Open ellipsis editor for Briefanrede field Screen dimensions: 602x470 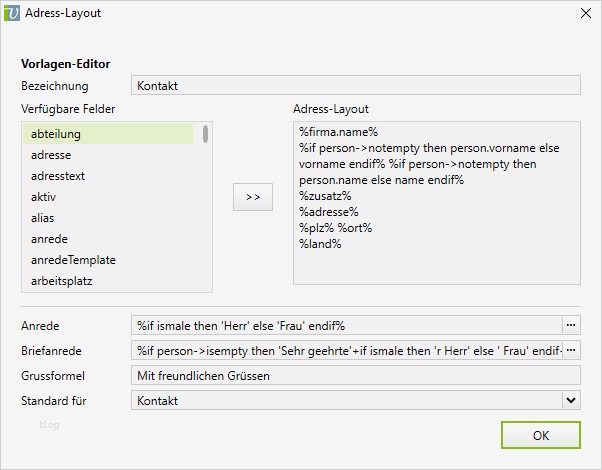(571, 350)
